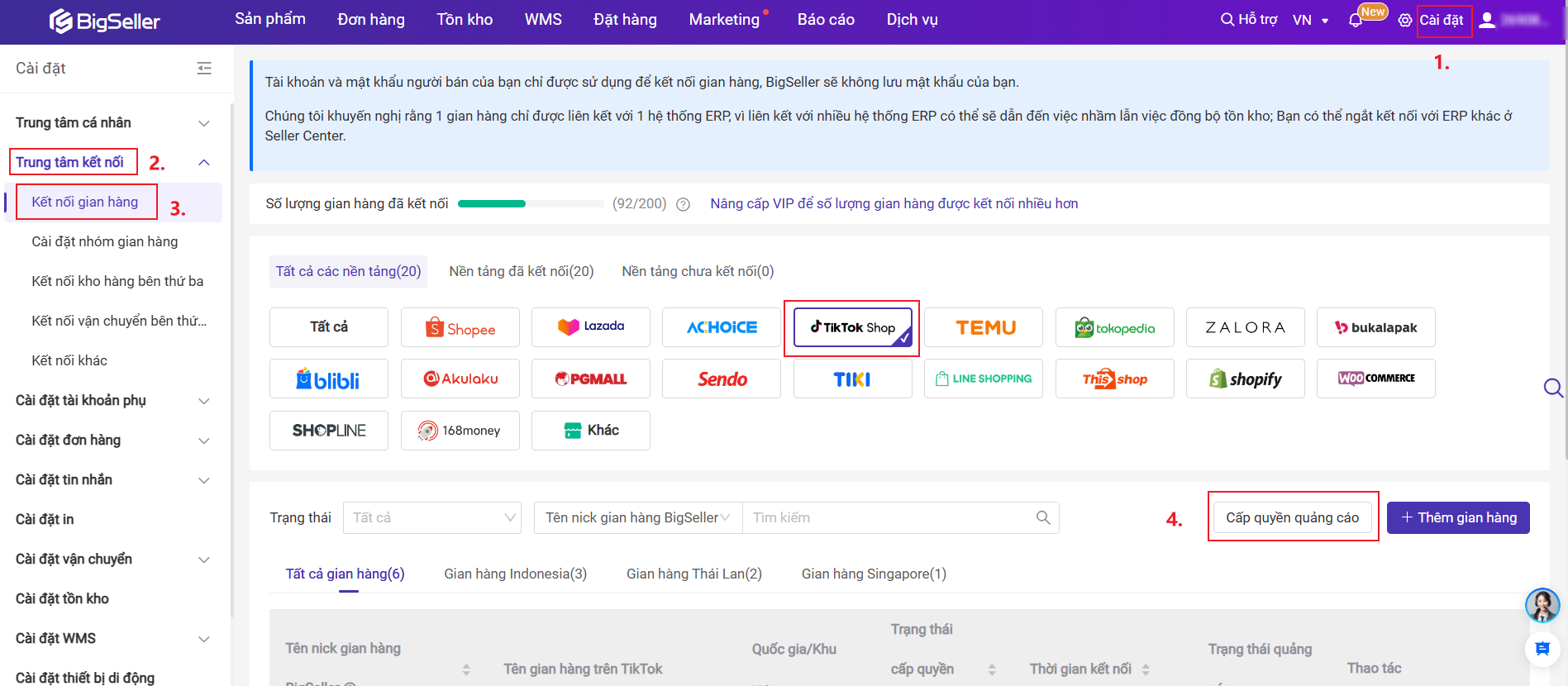Viewport: 1568px width, 686px height.
Task: Click the Nâng cấp VIP upgrade link
Action: point(894,203)
